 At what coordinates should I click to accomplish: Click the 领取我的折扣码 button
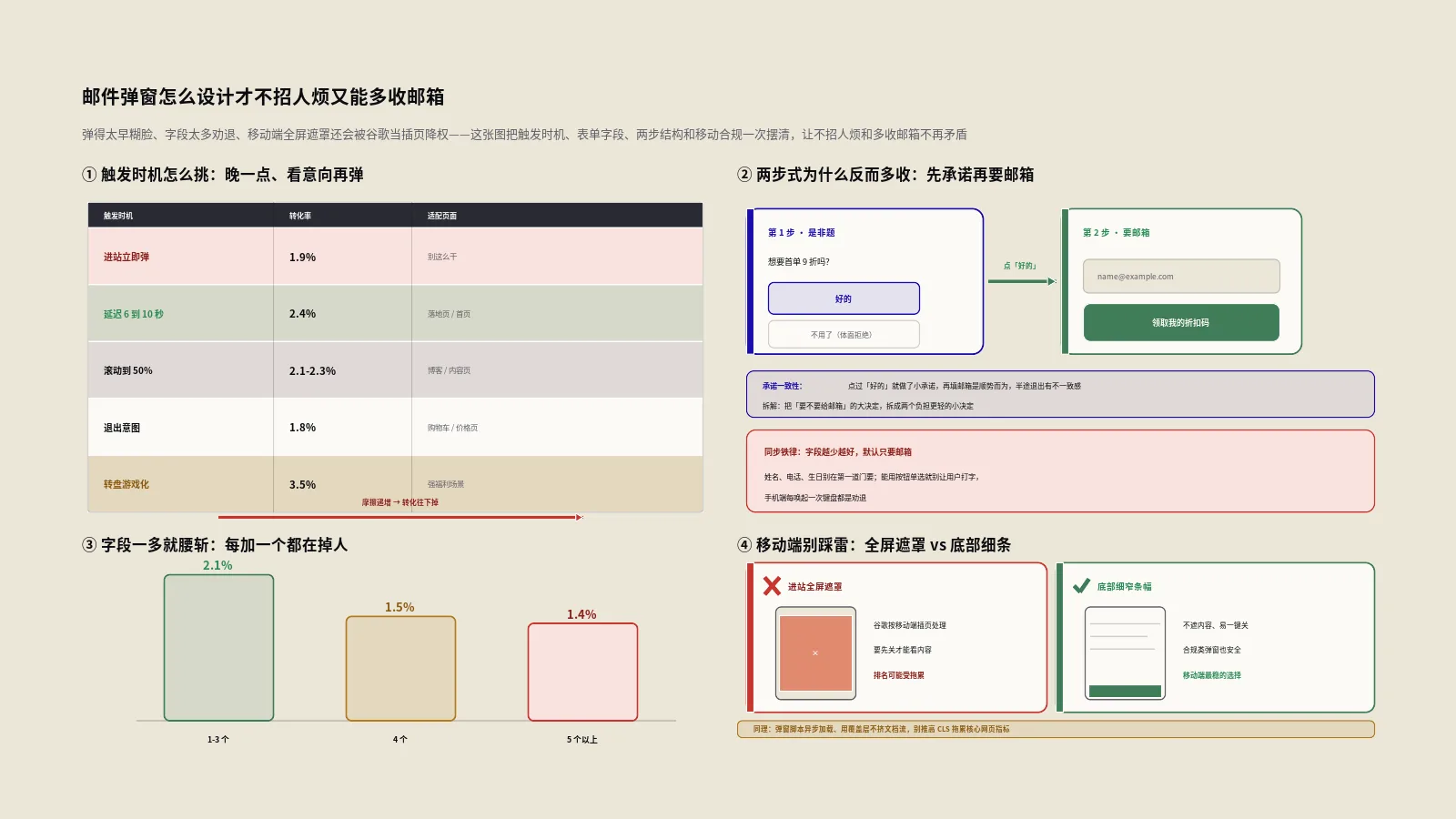point(1181,322)
